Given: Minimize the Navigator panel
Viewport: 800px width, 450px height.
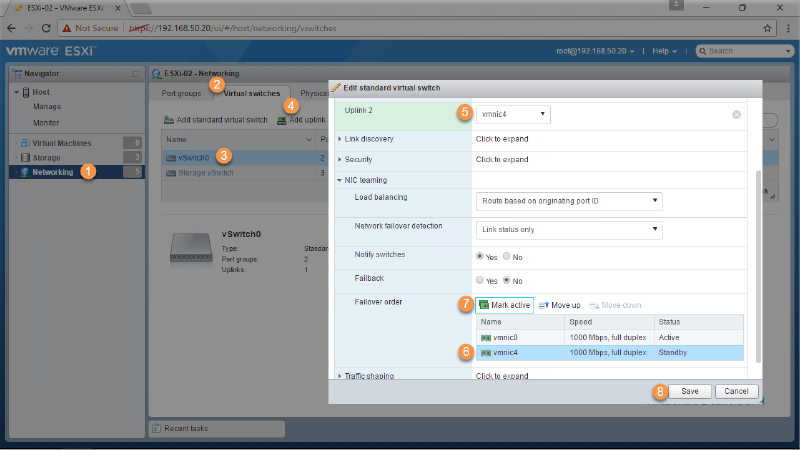Looking at the screenshot, I should click(x=135, y=74).
